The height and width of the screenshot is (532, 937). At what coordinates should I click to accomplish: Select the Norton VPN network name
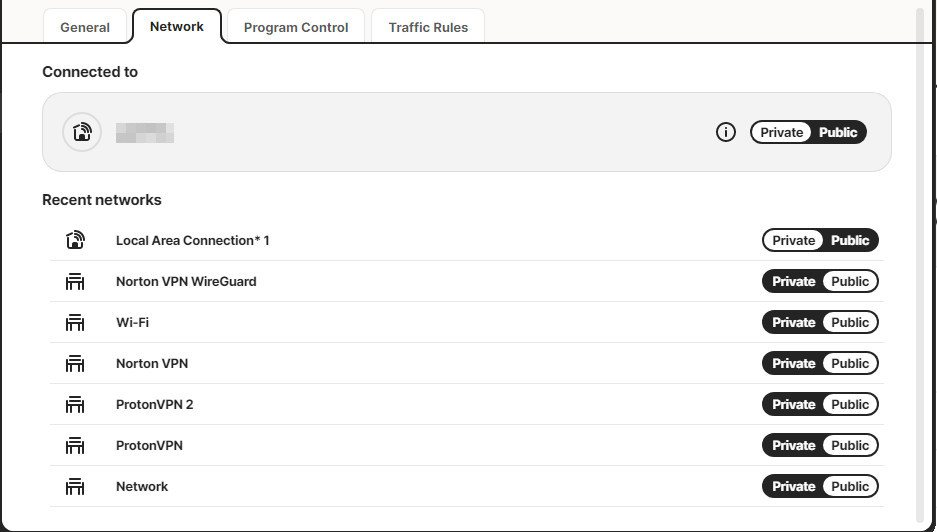tap(152, 364)
